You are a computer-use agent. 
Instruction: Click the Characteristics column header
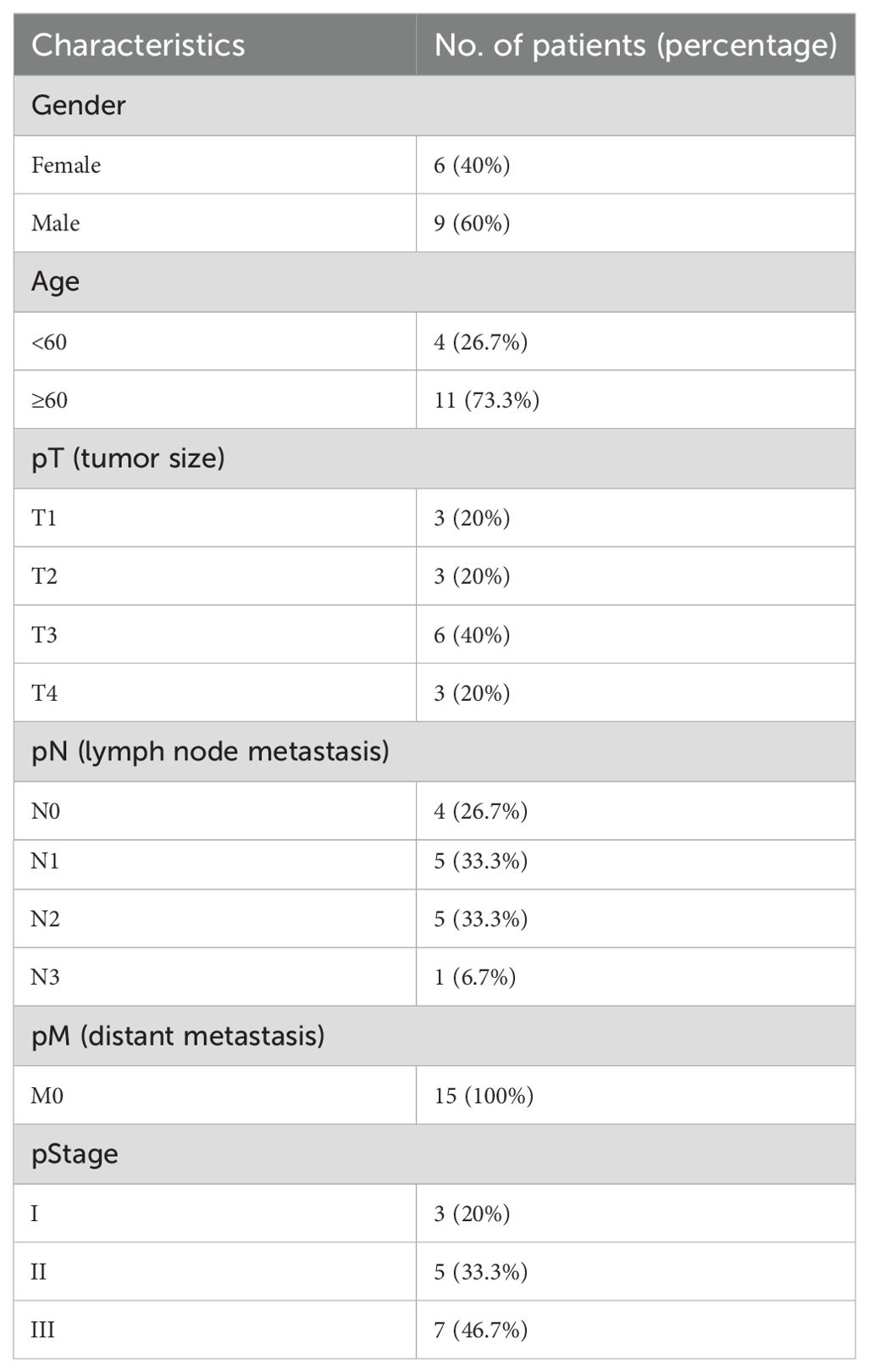pos(138,45)
